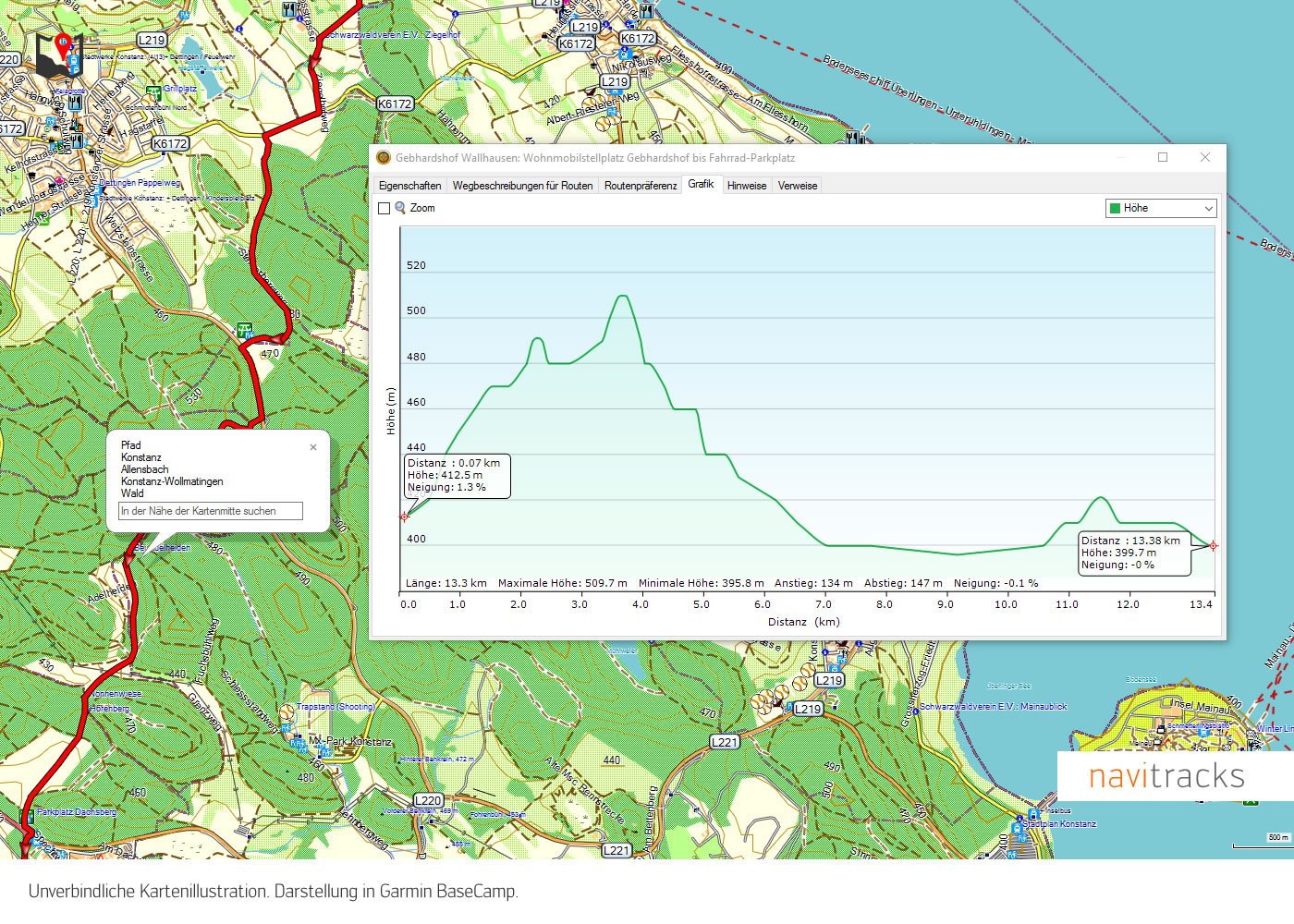Image resolution: width=1294 pixels, height=924 pixels.
Task: Enable the Zoom checkbox
Action: 385,209
